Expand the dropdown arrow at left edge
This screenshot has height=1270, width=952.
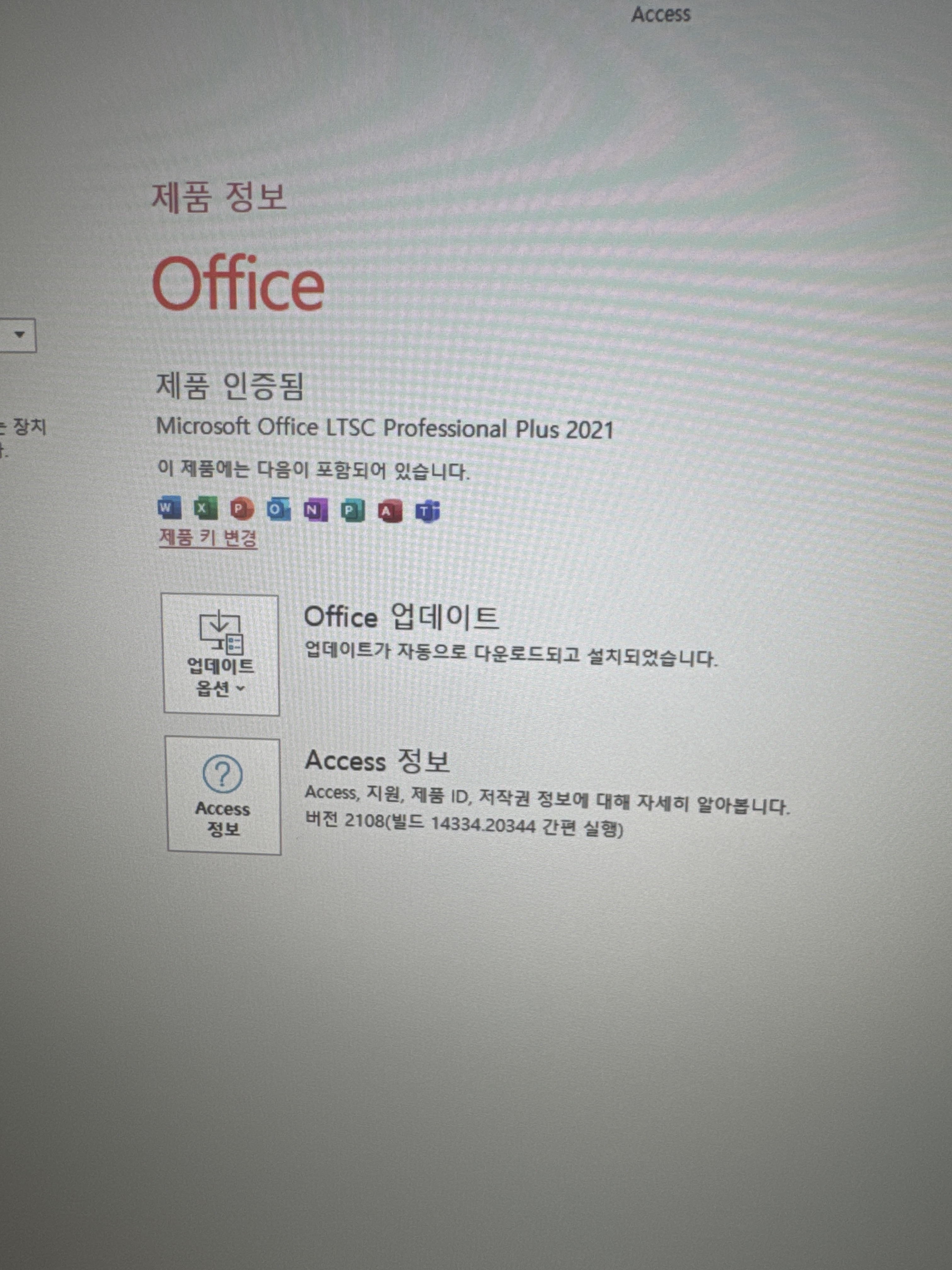click(x=20, y=335)
